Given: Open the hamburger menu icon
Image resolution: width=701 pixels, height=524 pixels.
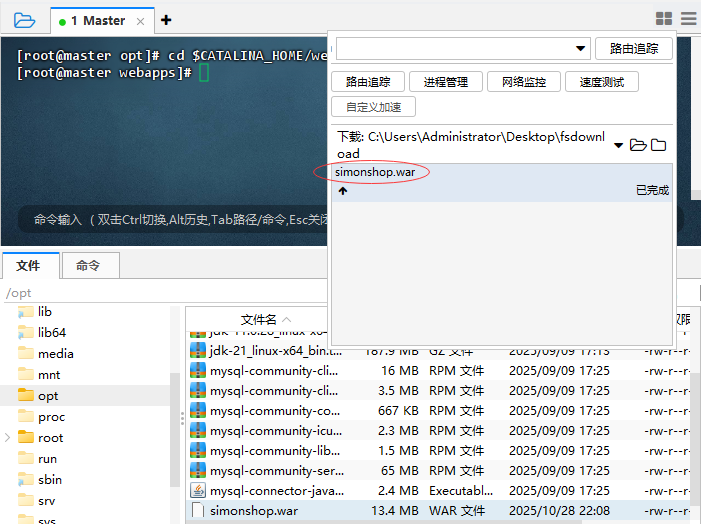Looking at the screenshot, I should (689, 19).
